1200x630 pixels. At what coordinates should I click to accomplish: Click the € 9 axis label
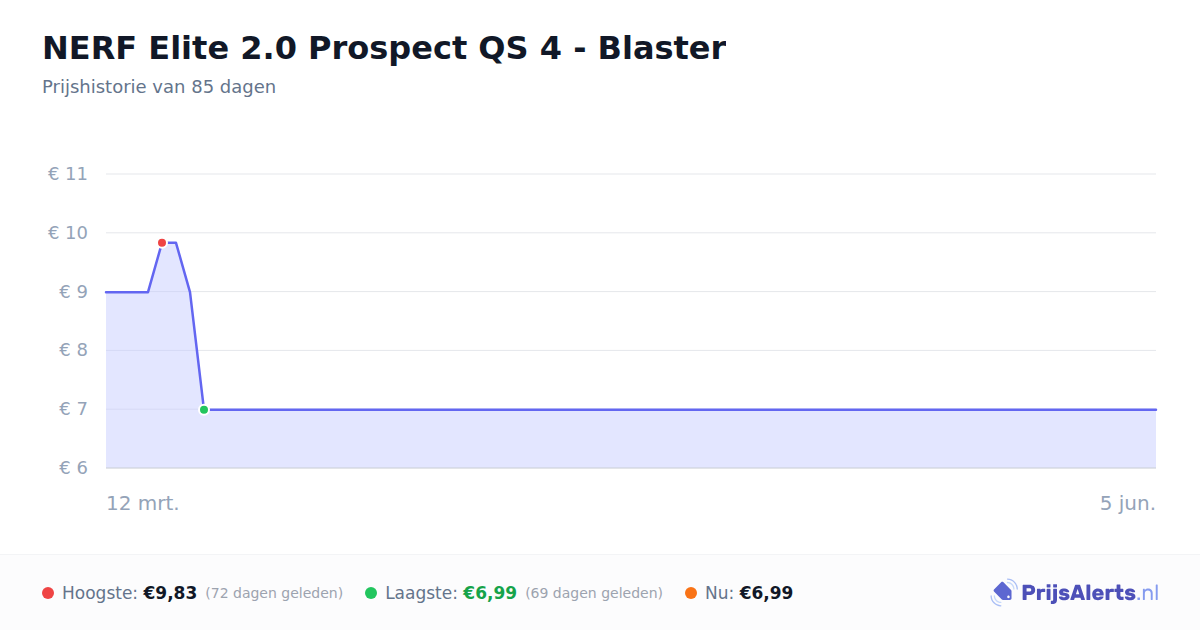coord(73,292)
